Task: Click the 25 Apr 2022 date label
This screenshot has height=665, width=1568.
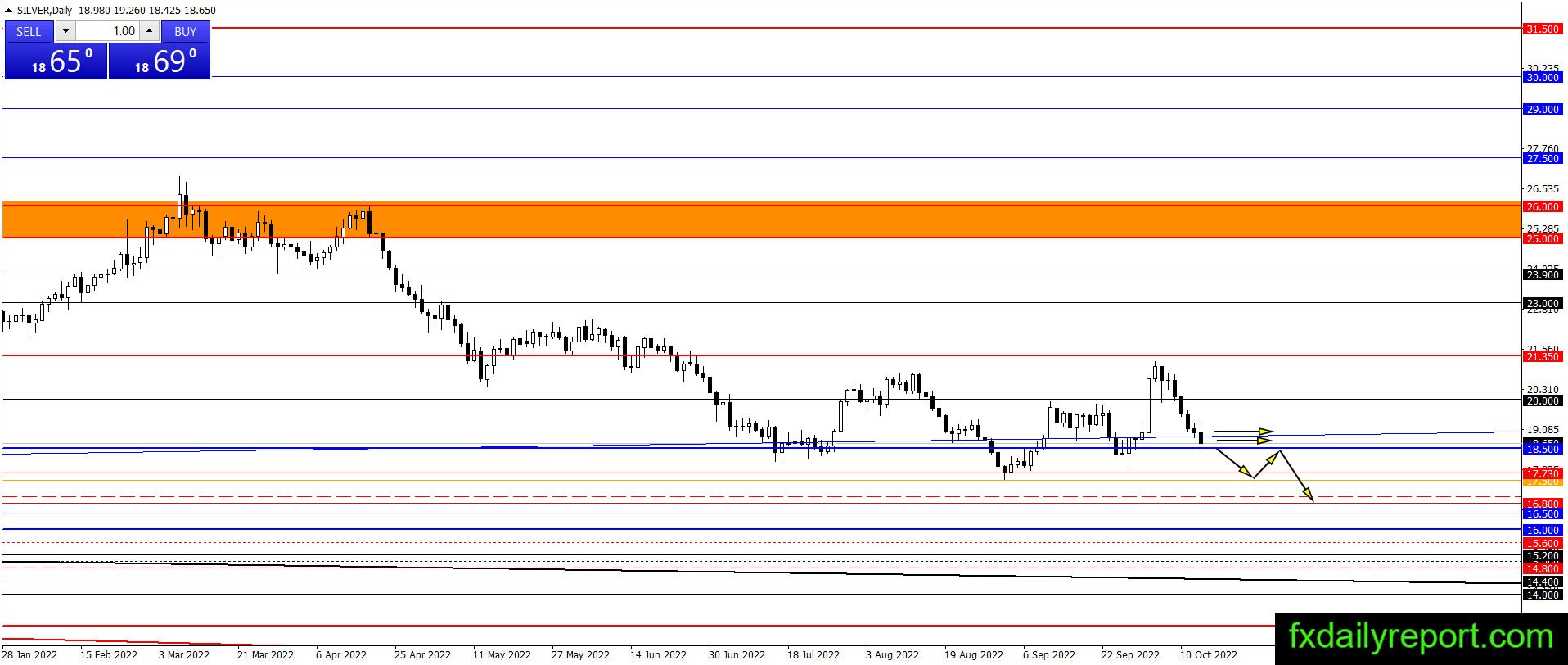Action: [422, 654]
